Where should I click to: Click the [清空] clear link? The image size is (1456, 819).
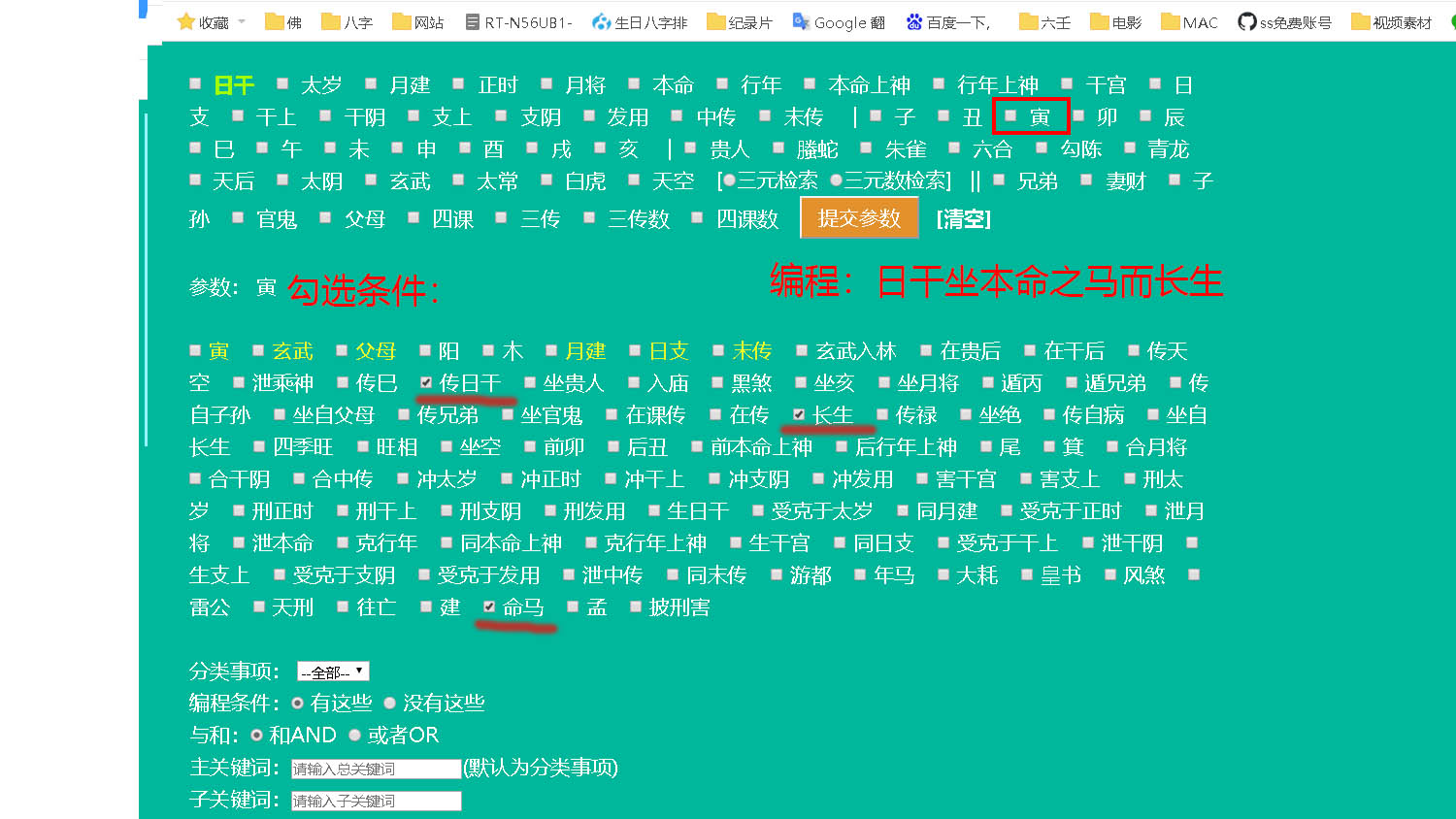[x=963, y=219]
